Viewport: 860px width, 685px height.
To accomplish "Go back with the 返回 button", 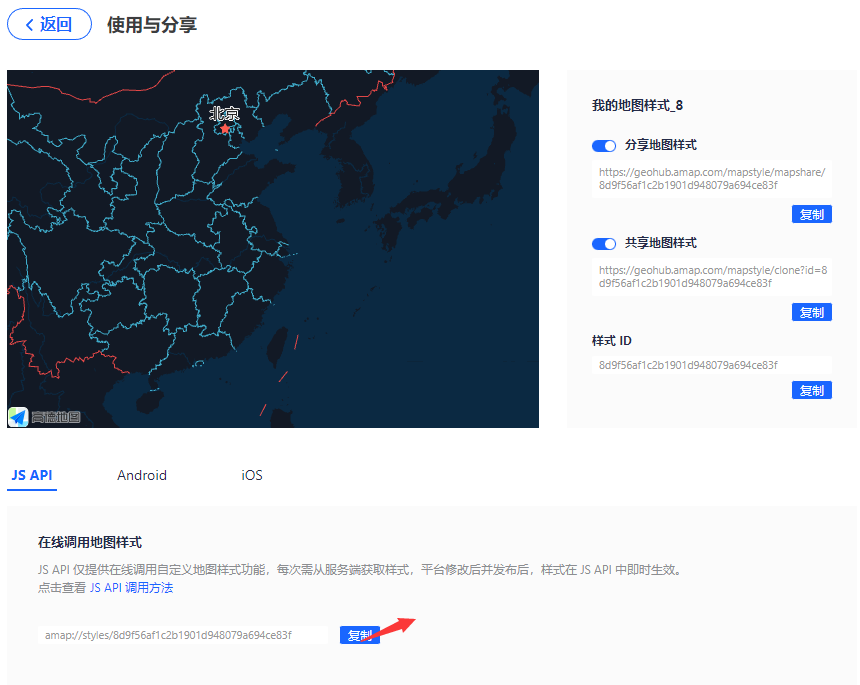I will click(x=49, y=24).
